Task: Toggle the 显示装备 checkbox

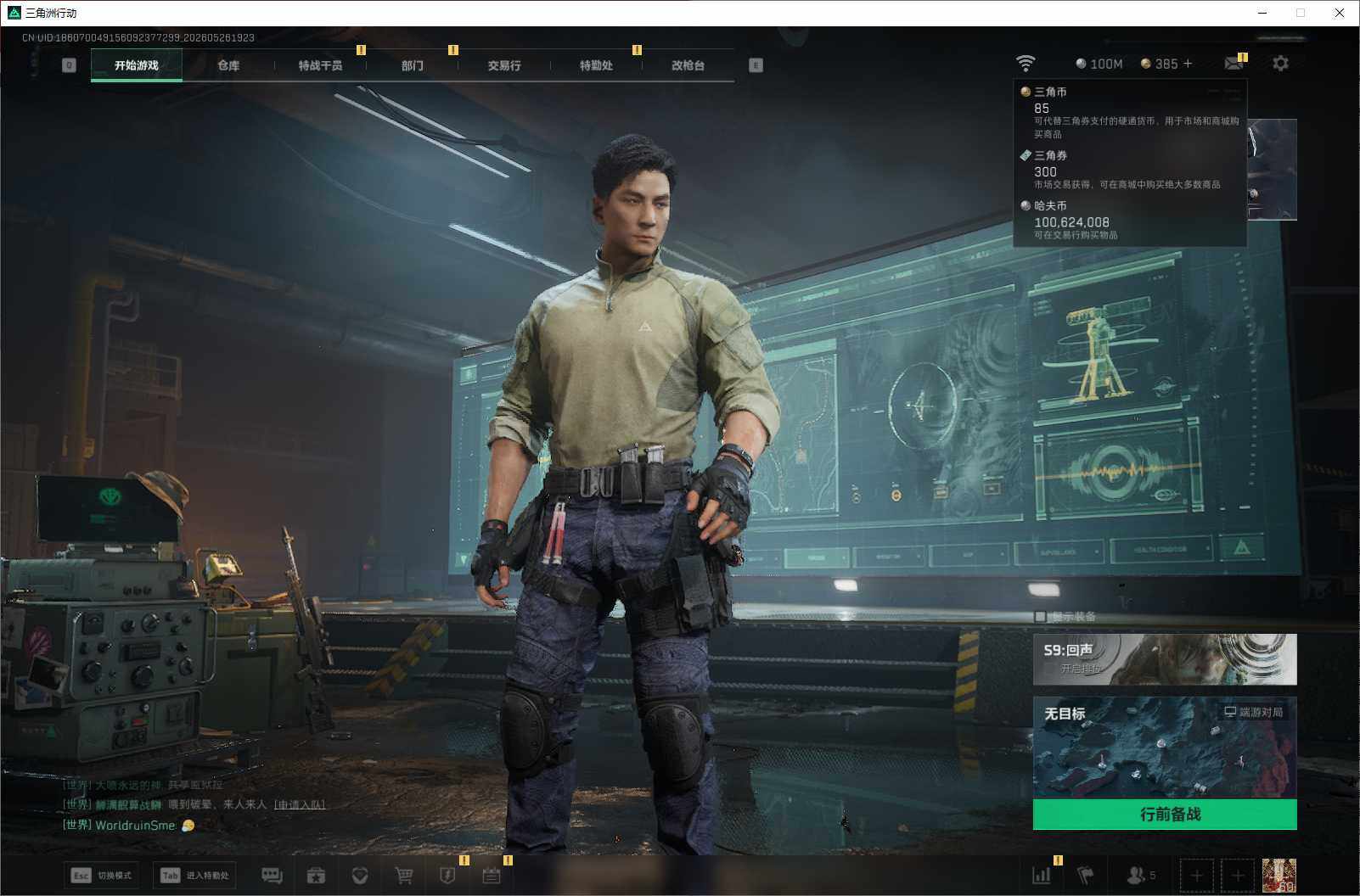Action: tap(1040, 617)
